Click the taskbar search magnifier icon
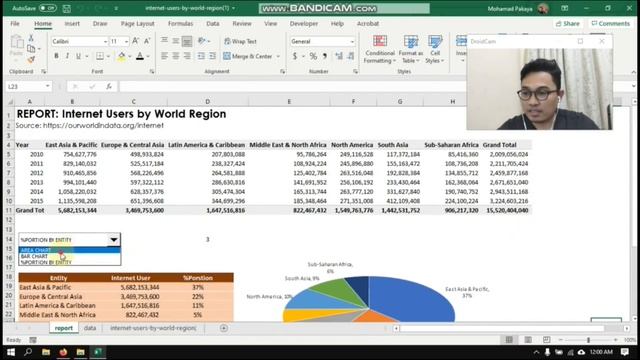640x360 pixels. click(x=28, y=352)
